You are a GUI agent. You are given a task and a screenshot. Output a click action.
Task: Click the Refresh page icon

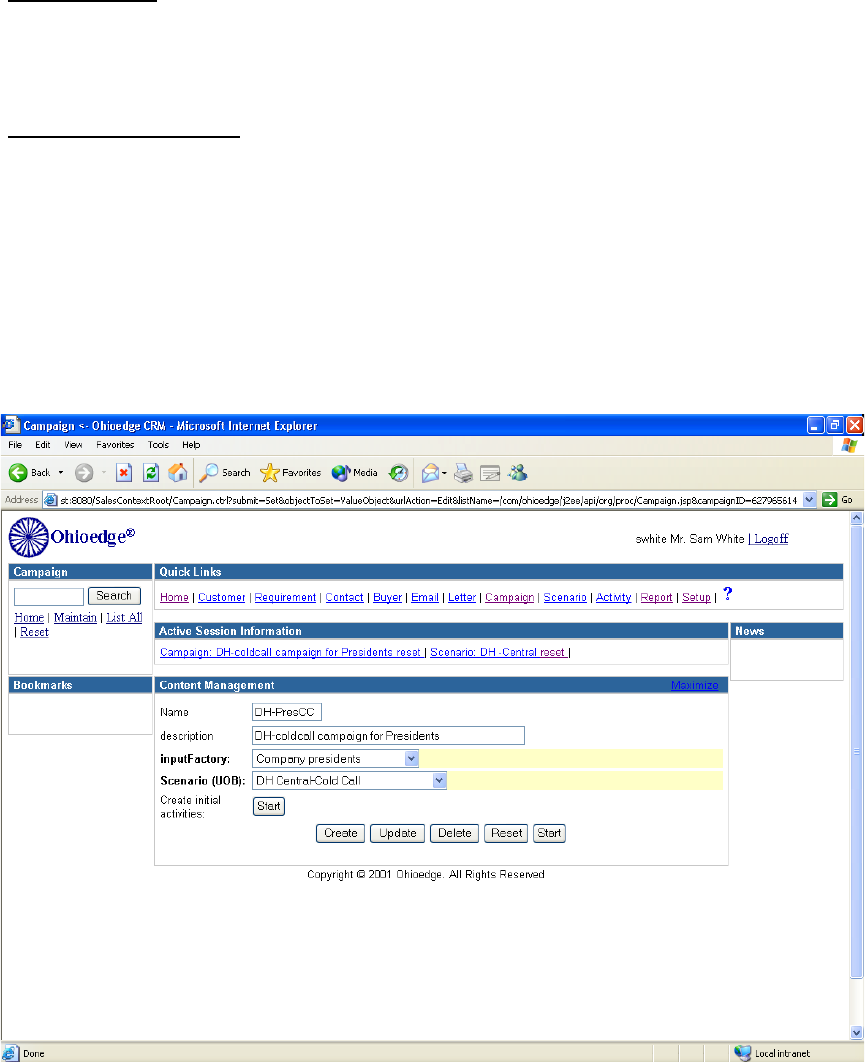151,472
